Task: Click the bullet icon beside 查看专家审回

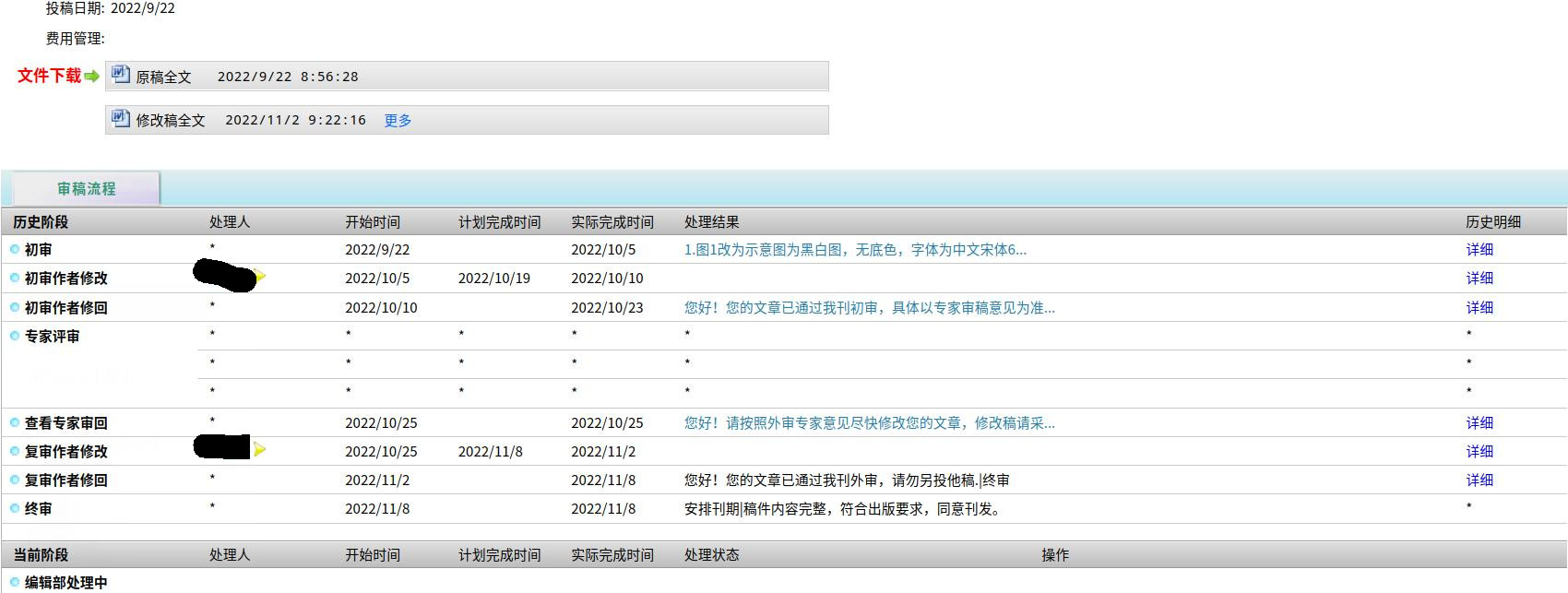Action: coord(15,422)
